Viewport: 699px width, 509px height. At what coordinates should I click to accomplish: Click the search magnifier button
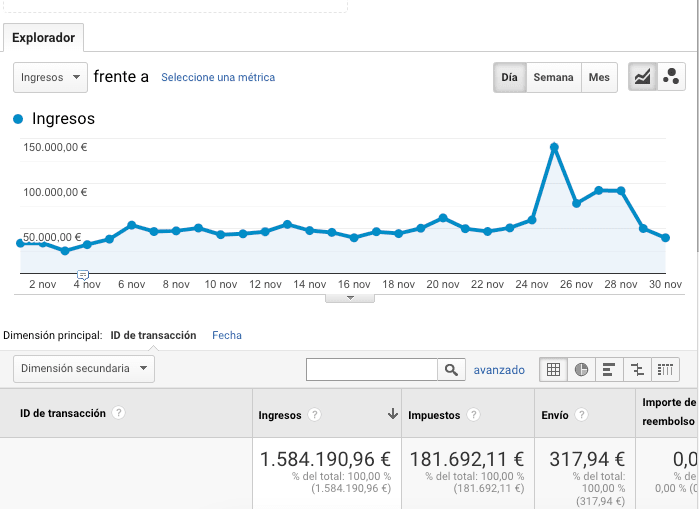(x=451, y=370)
